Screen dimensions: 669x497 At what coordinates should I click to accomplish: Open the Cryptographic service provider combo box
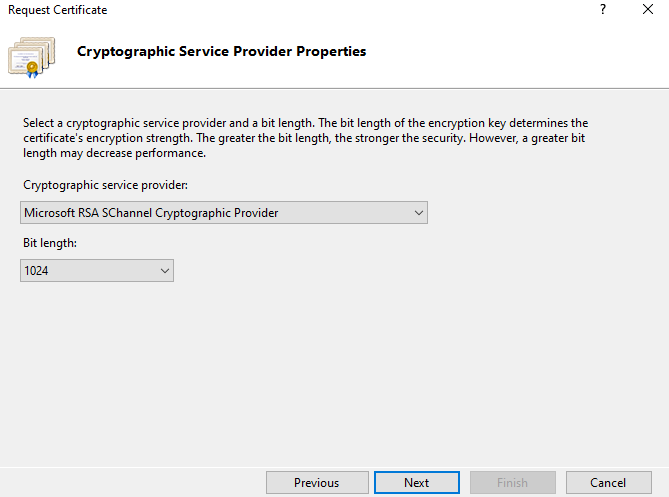click(x=223, y=212)
